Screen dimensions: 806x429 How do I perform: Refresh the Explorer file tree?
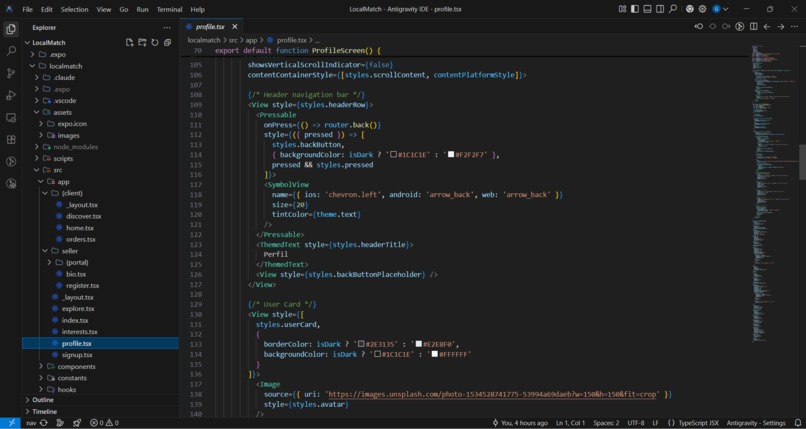pyautogui.click(x=155, y=43)
